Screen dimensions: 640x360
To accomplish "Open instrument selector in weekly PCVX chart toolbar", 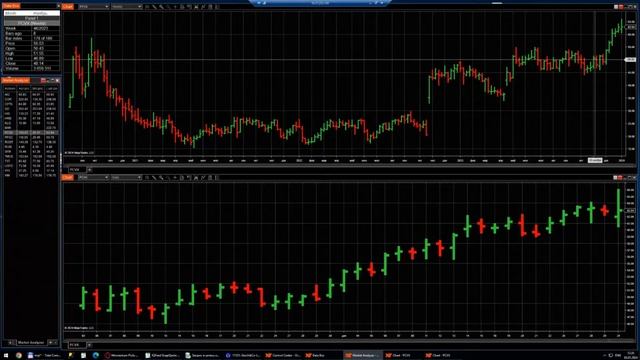I will (93, 7).
